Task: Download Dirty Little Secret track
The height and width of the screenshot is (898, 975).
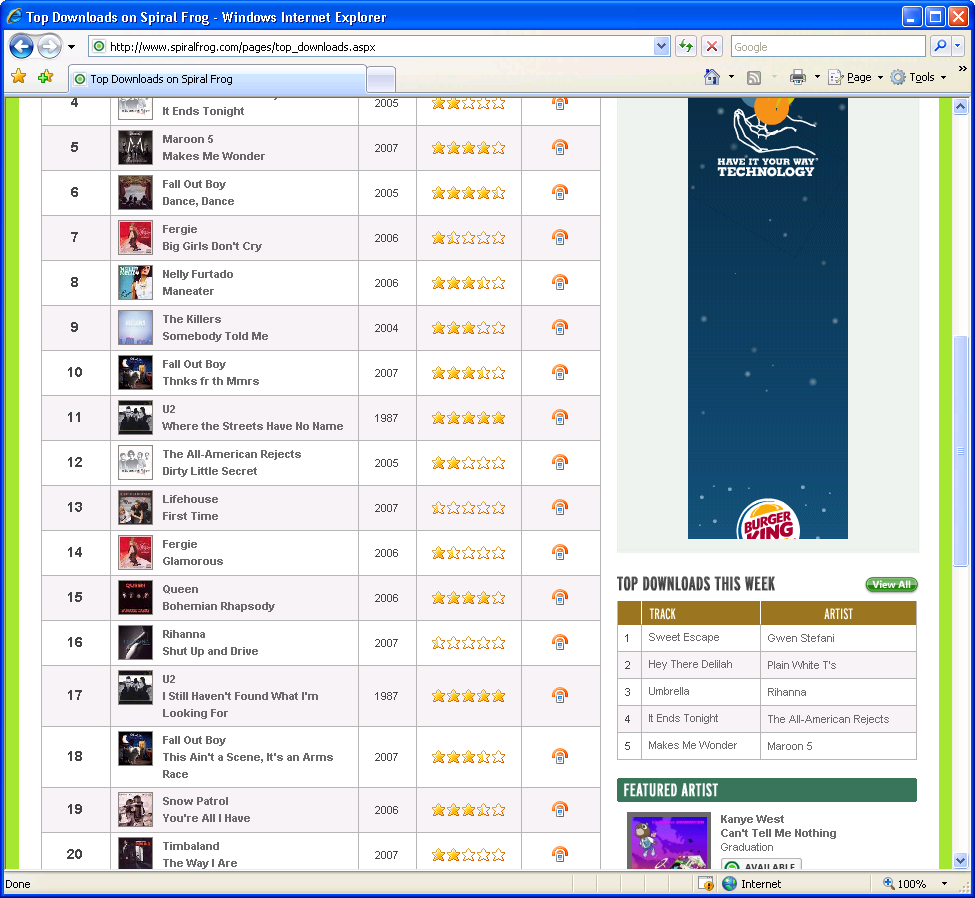Action: point(560,463)
